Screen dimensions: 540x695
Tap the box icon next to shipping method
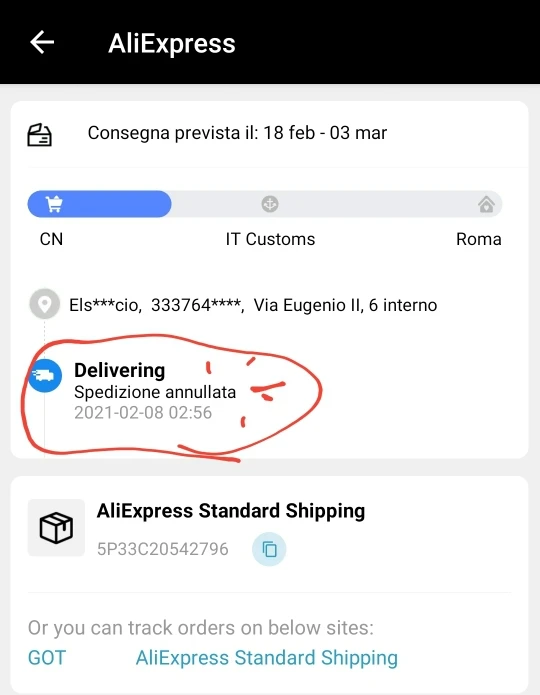coord(56,527)
